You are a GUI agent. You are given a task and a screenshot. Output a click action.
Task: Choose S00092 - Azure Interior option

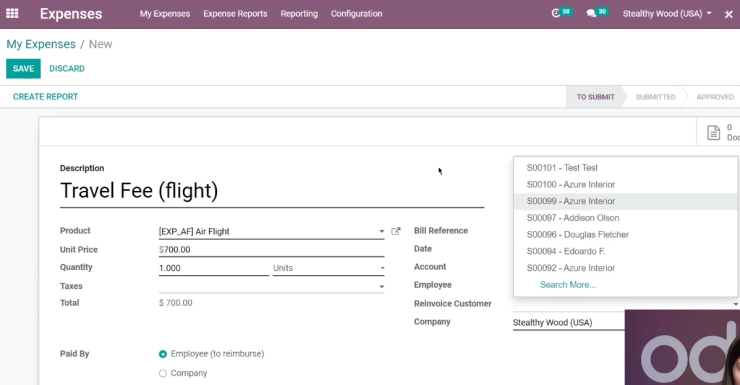[x=626, y=268]
